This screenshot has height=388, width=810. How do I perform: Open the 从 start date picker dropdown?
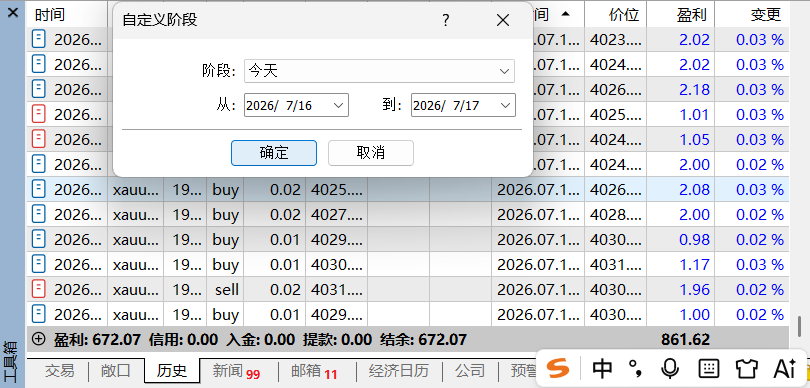coord(296,105)
